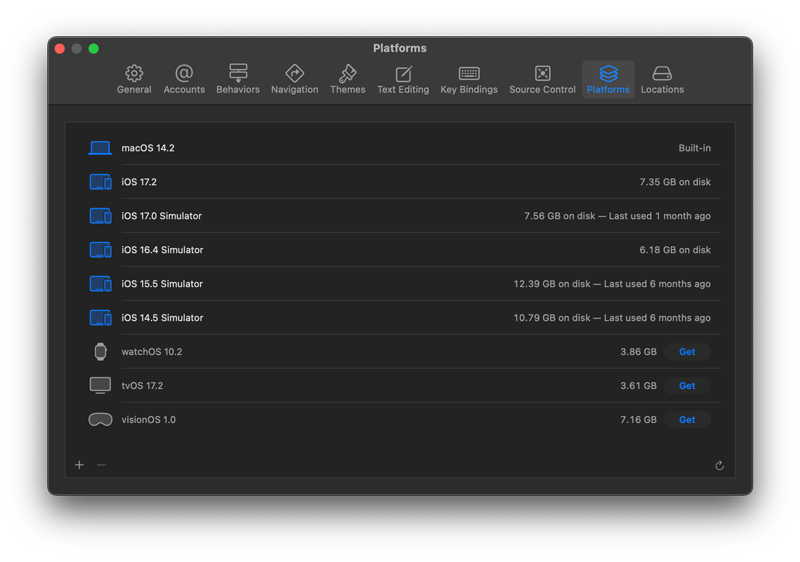
Task: Click the watchOS 10.2 watch icon
Action: (x=101, y=351)
